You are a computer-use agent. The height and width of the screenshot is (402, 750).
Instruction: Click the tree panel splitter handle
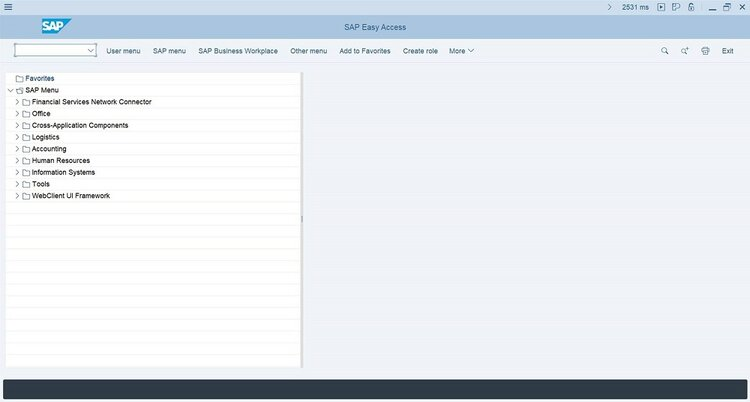tap(302, 219)
